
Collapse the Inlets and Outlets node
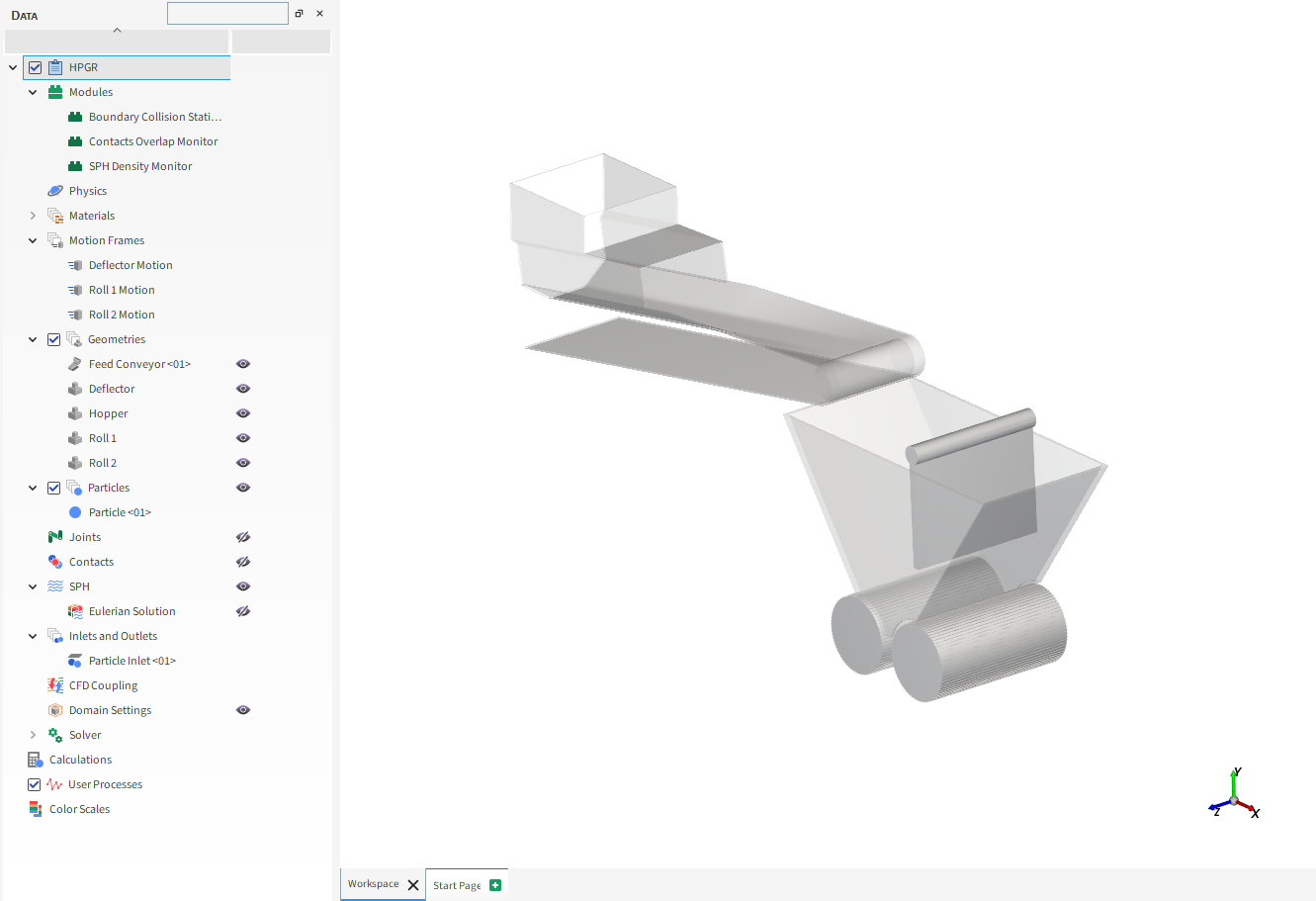(x=33, y=636)
